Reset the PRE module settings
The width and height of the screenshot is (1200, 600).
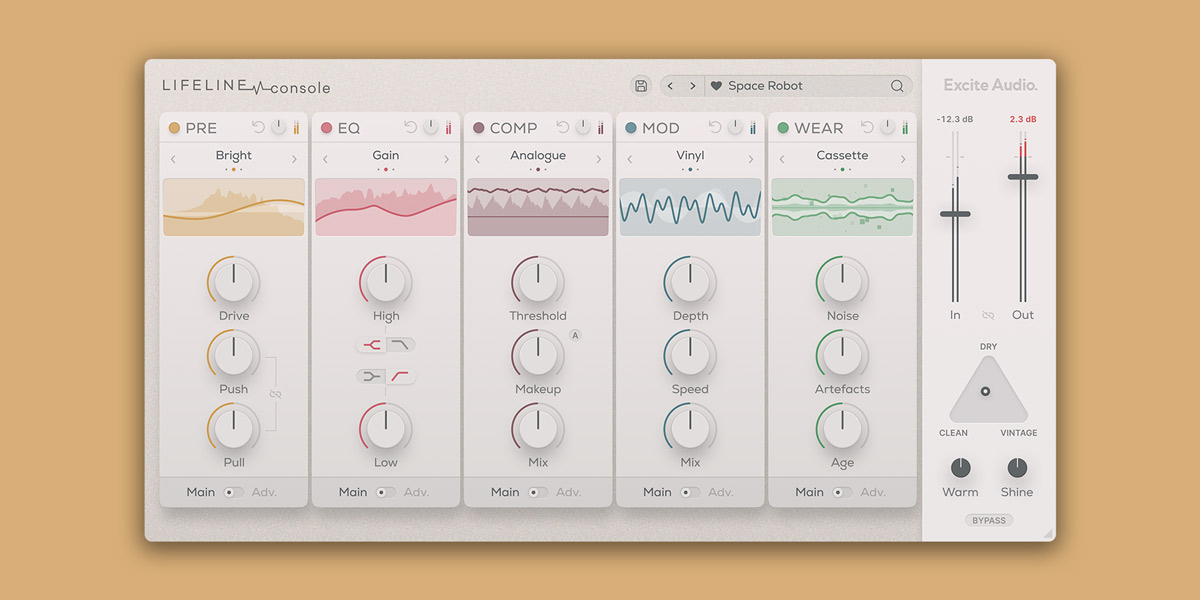pyautogui.click(x=258, y=127)
